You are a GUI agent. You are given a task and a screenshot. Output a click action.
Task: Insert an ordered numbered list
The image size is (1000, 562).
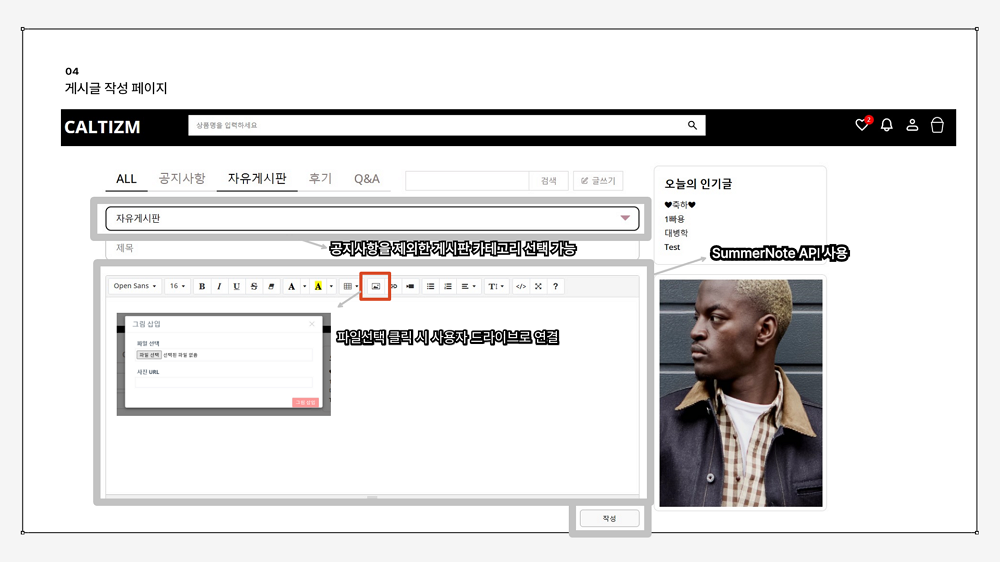tap(448, 286)
